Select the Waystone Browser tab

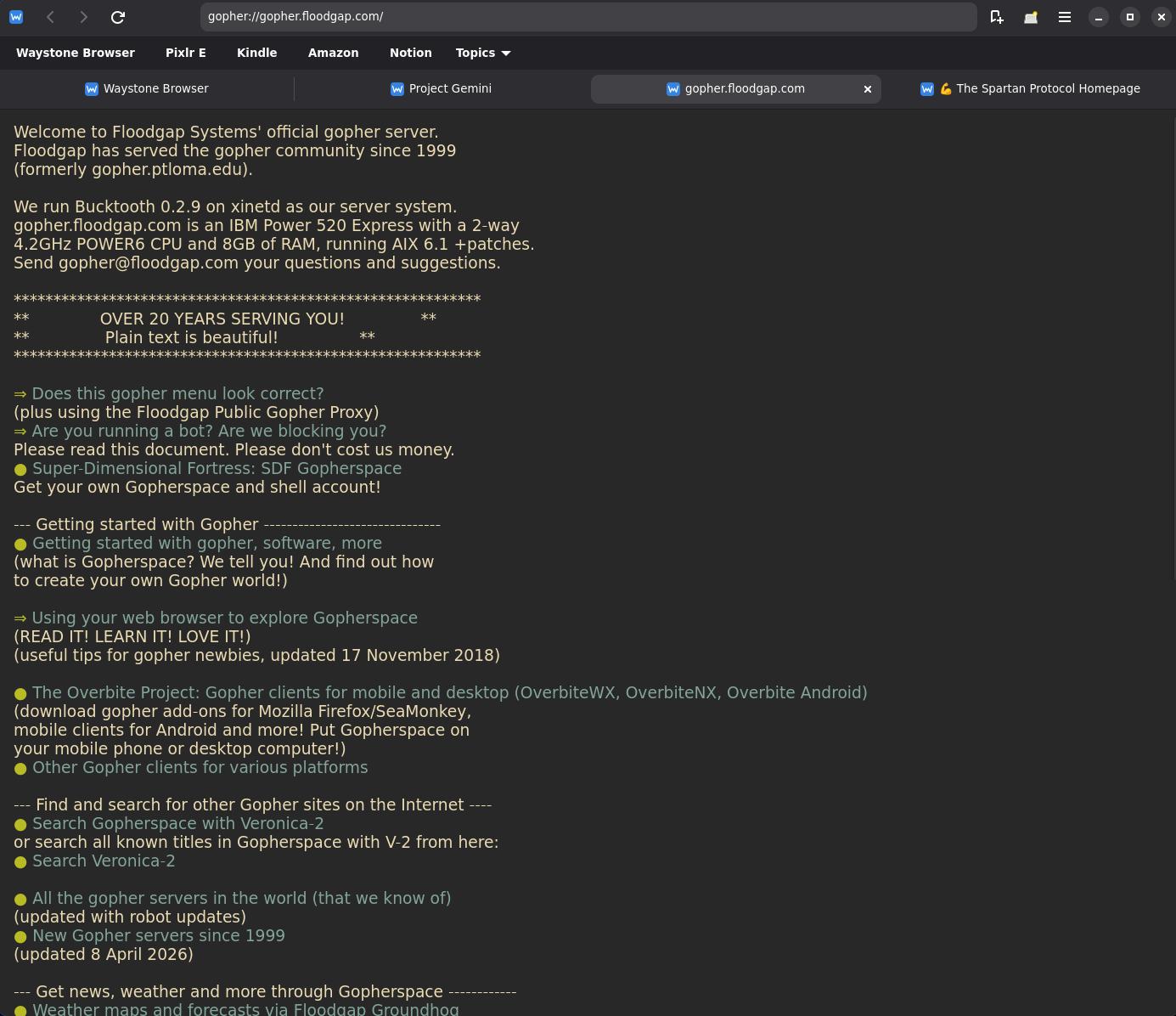147,88
